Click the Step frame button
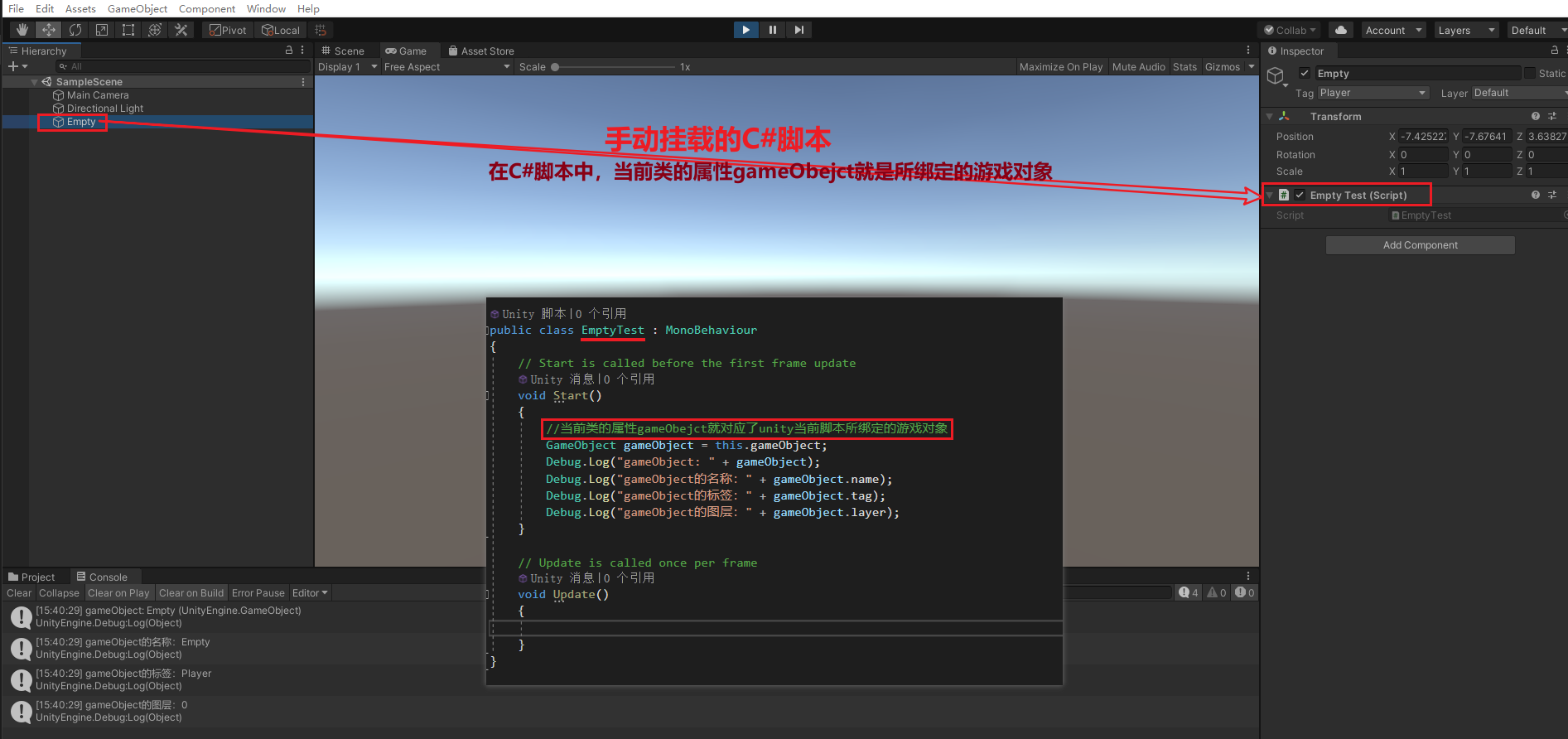Screen dimensions: 1568x739 798,30
